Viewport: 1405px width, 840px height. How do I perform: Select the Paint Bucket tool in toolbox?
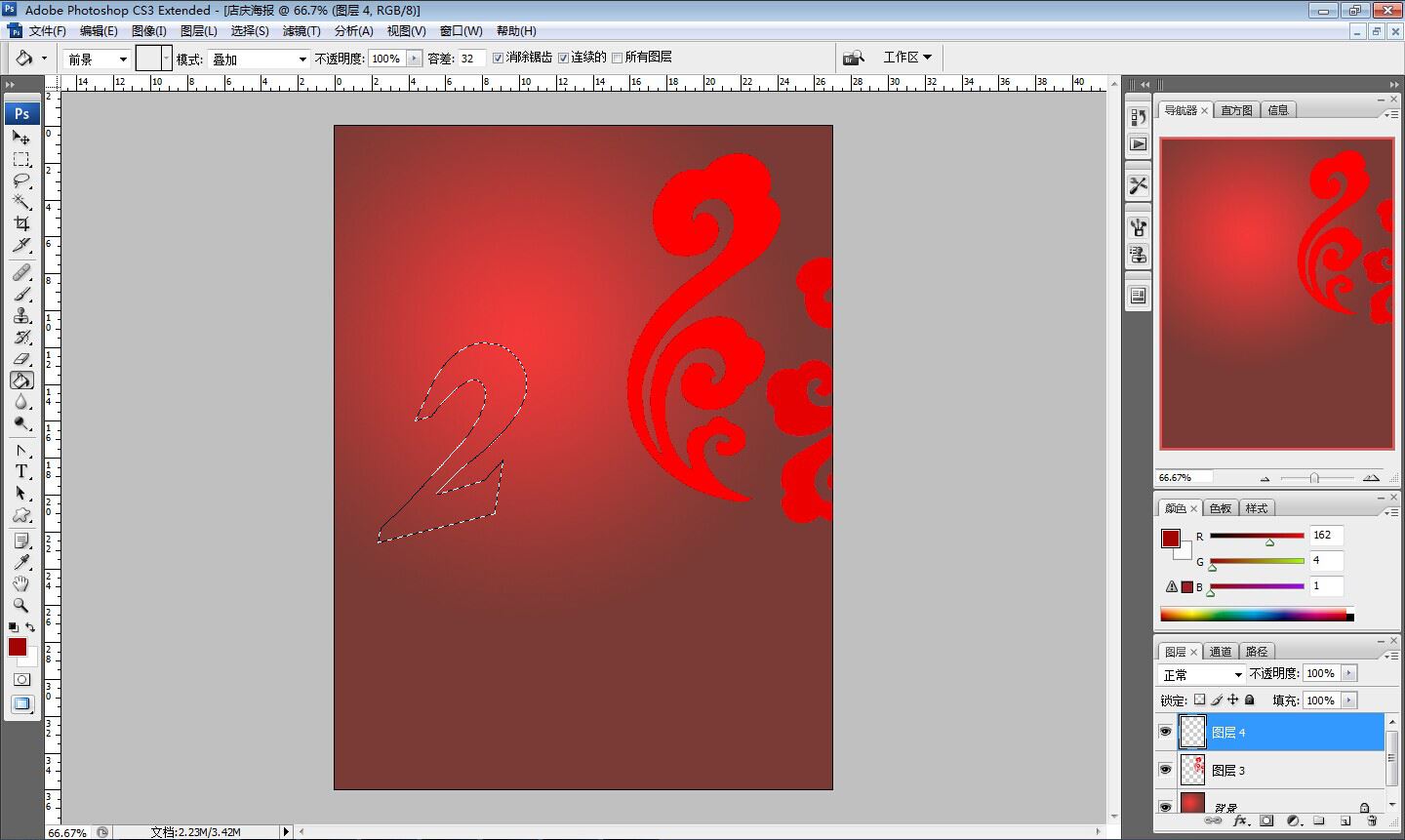(x=21, y=380)
